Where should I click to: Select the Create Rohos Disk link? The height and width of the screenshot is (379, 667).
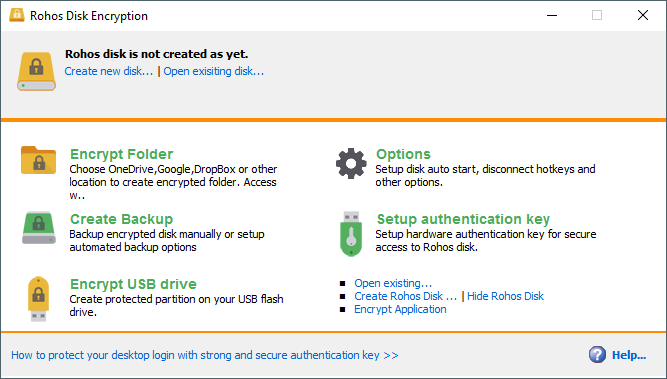coord(406,296)
